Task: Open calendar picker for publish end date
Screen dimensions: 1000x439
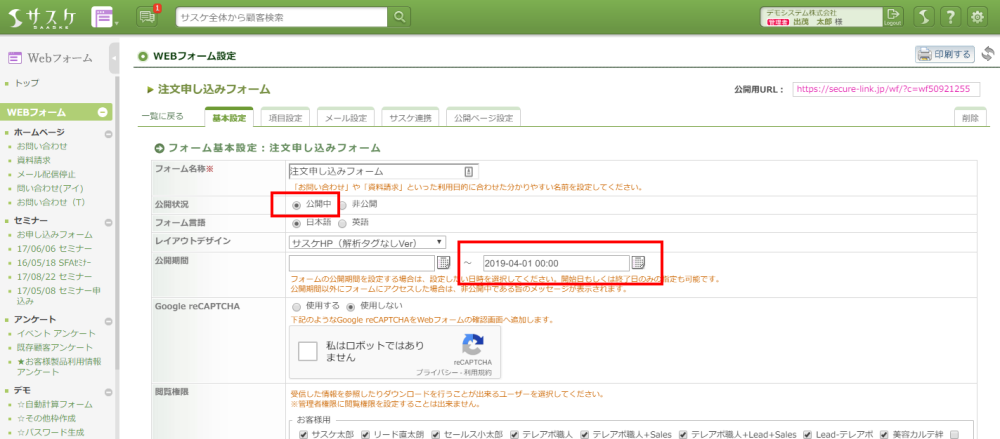Action: click(x=638, y=262)
